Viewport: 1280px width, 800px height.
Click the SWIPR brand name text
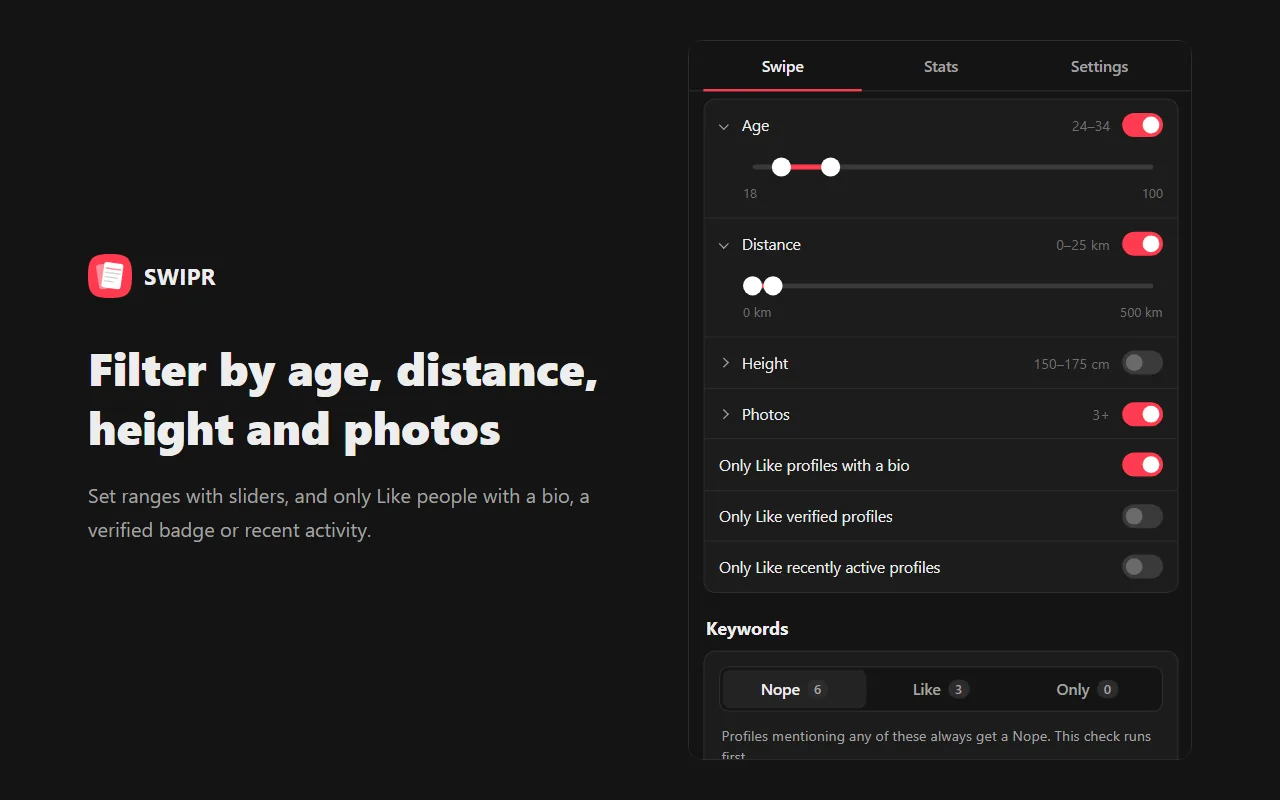point(180,277)
